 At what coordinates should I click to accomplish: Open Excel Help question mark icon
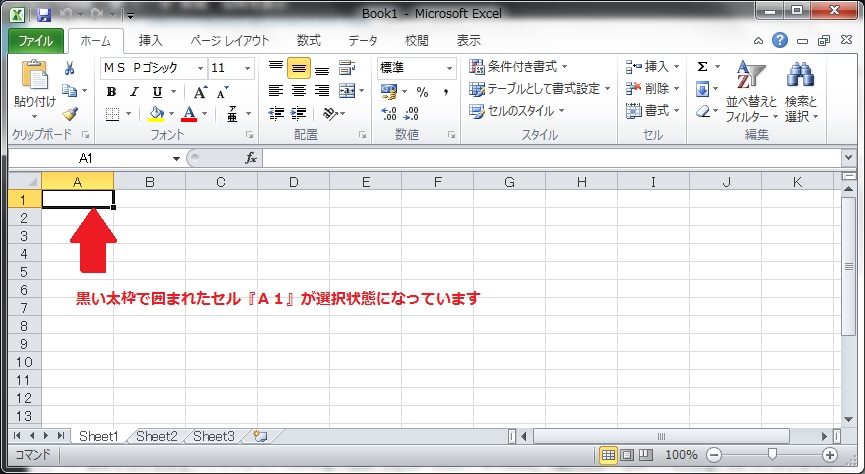779,40
